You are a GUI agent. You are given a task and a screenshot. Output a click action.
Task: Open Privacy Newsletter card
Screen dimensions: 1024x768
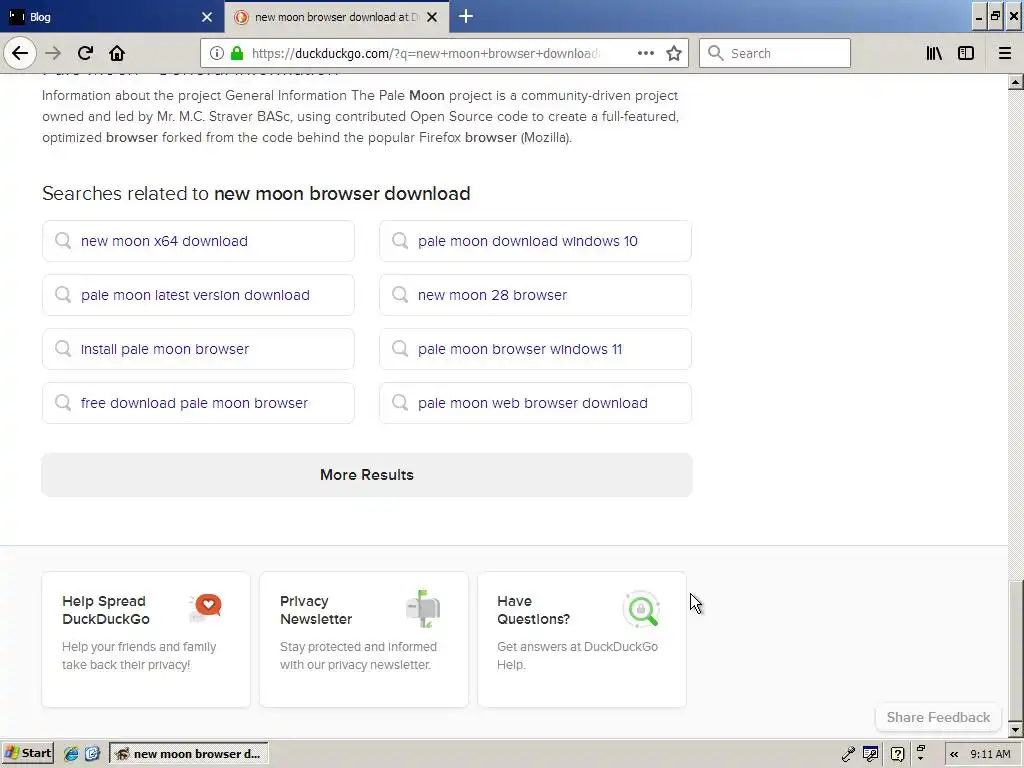(364, 639)
